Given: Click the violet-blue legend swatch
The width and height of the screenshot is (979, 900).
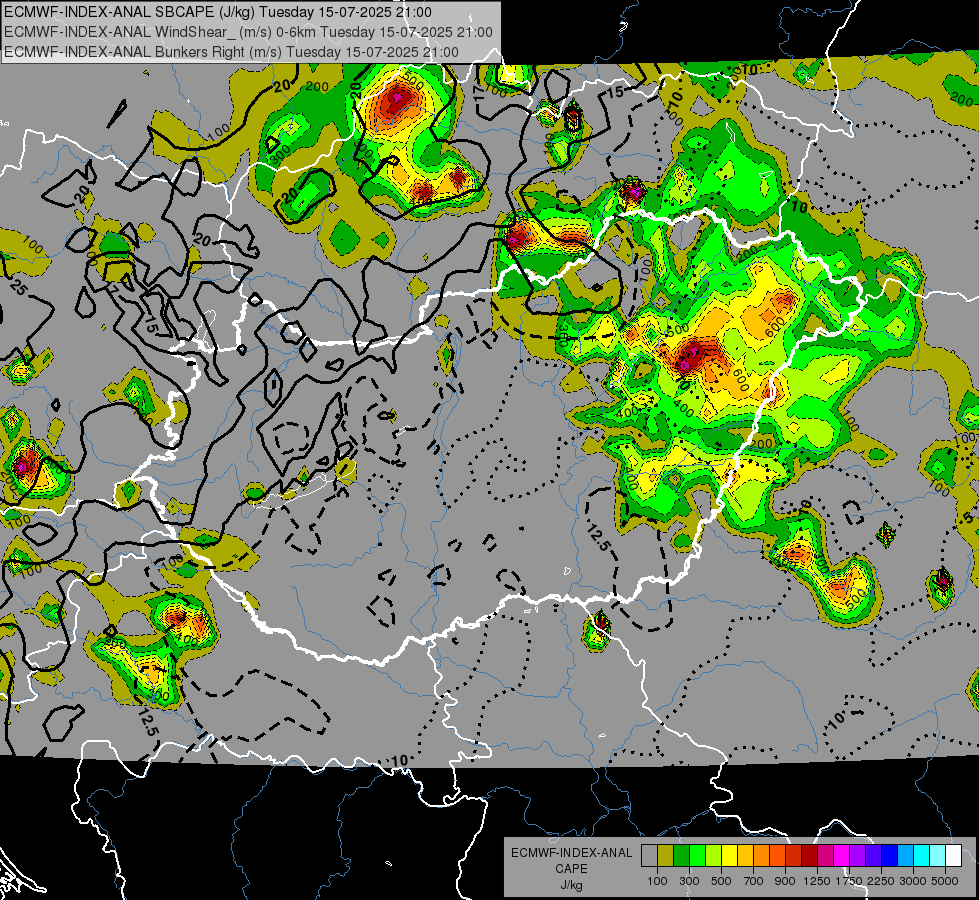Looking at the screenshot, I should [873, 855].
